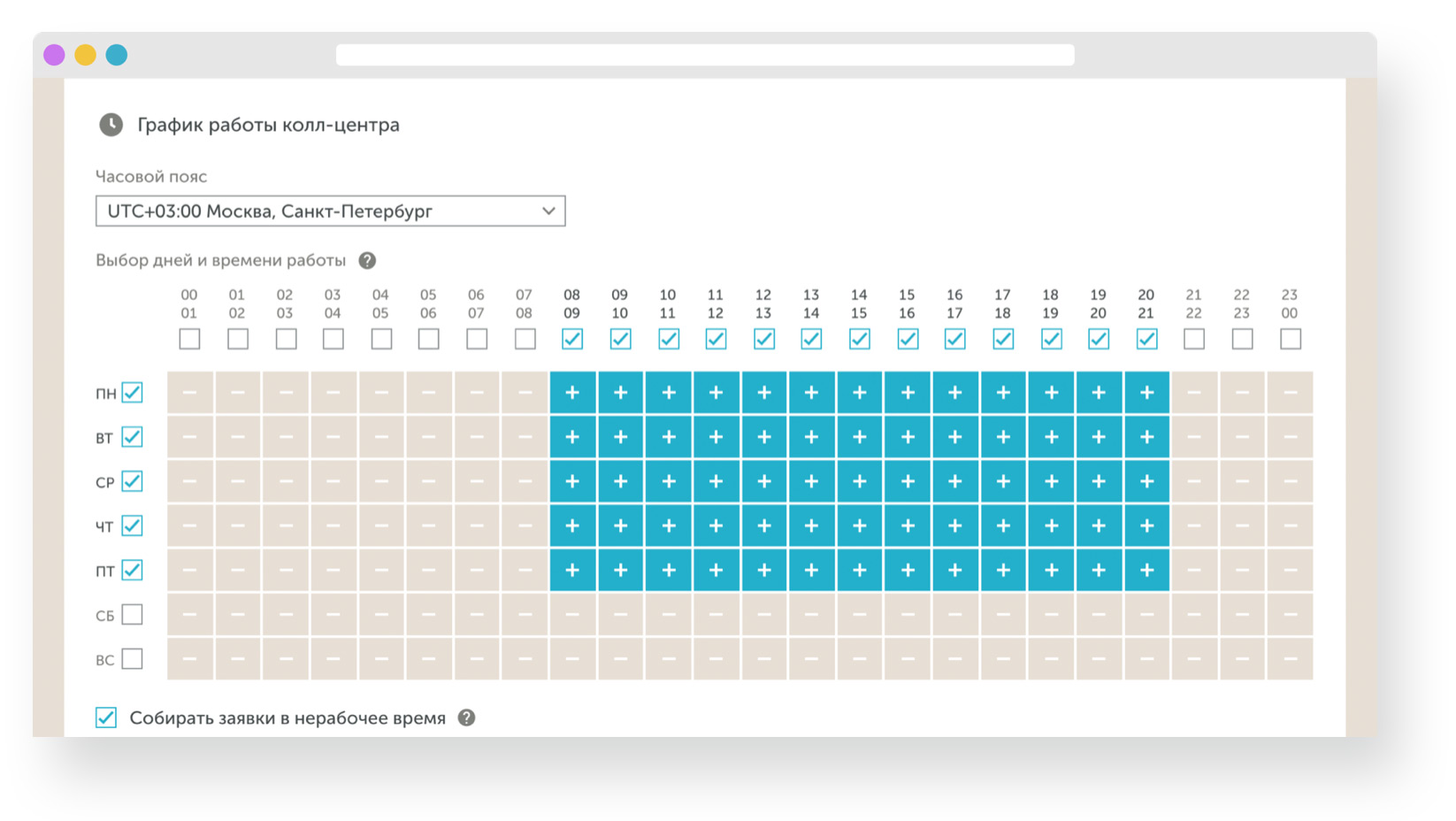
Task: Click minus cell for ВТ at 00-01
Action: tap(189, 437)
